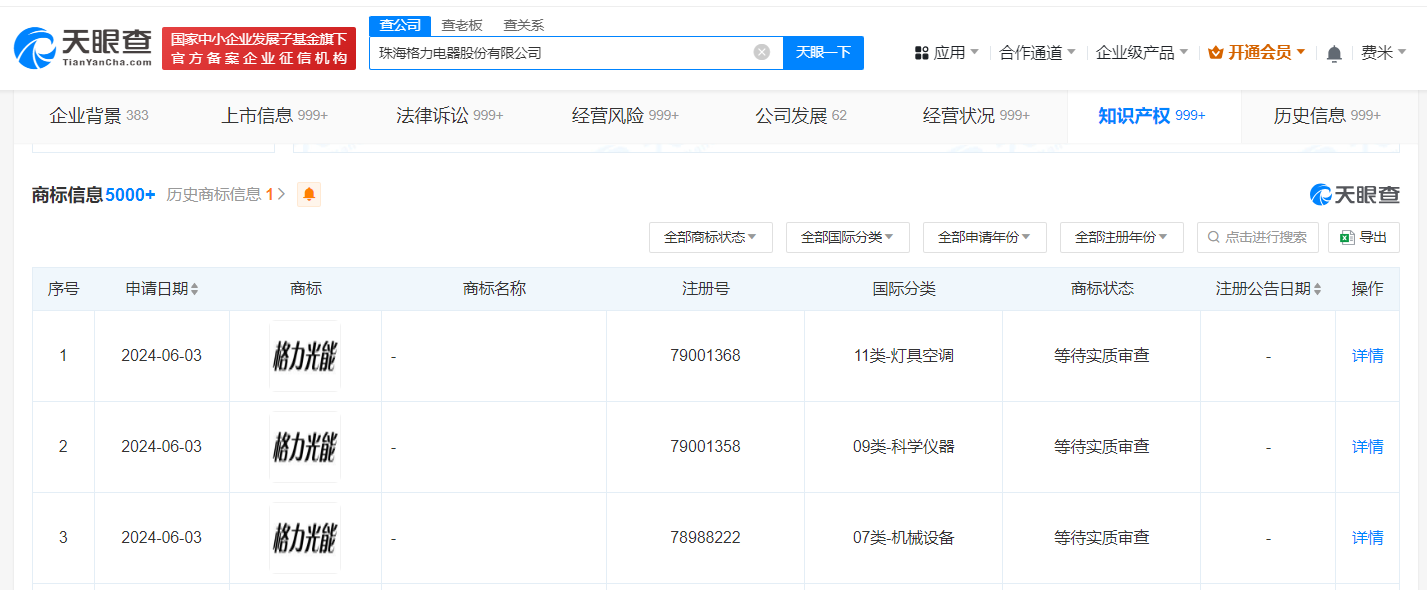Open 详情 for trademark 79001368
Viewport: 1427px width, 590px height.
click(1367, 356)
